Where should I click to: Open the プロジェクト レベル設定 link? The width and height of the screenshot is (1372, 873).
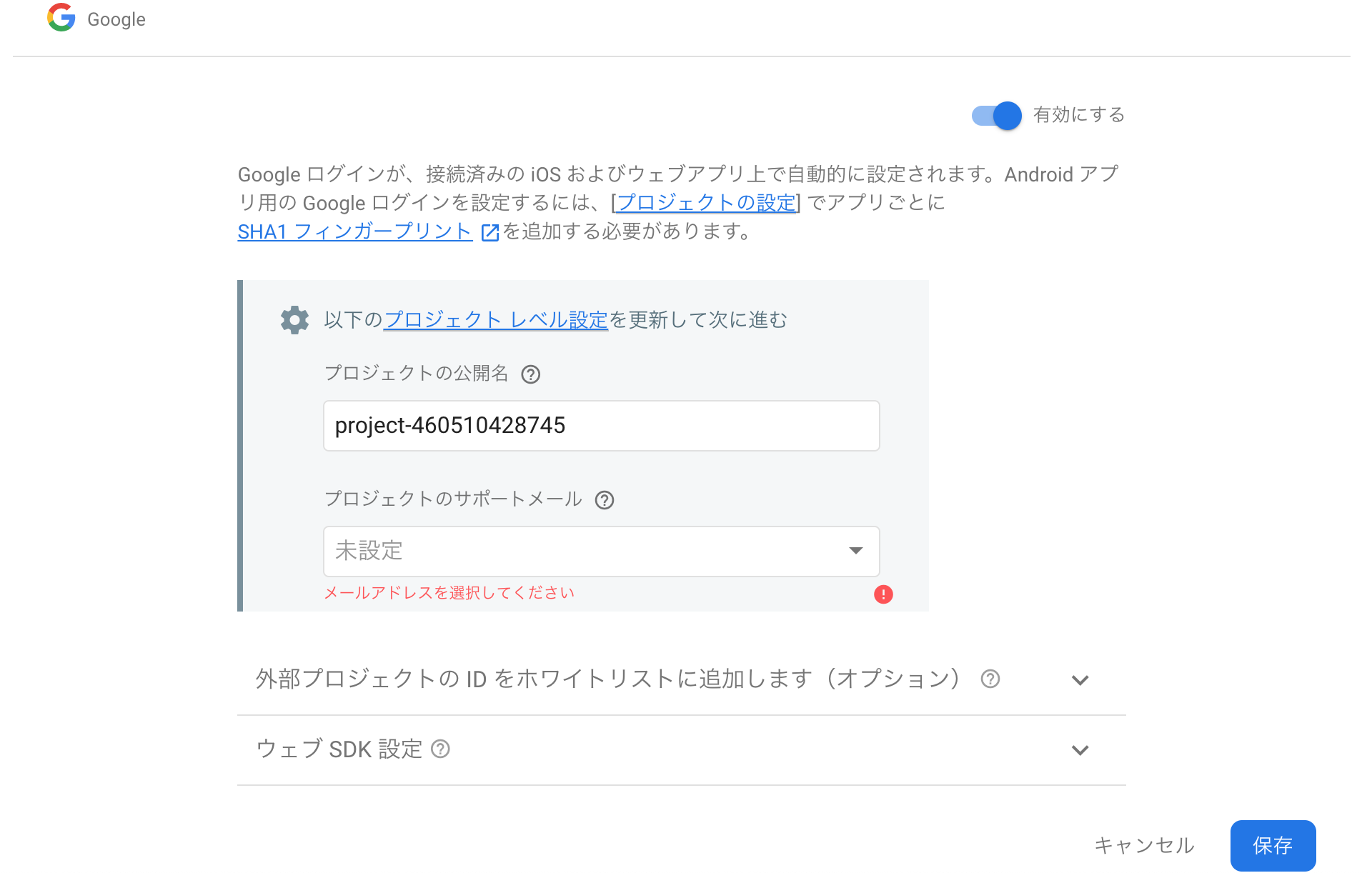click(496, 320)
